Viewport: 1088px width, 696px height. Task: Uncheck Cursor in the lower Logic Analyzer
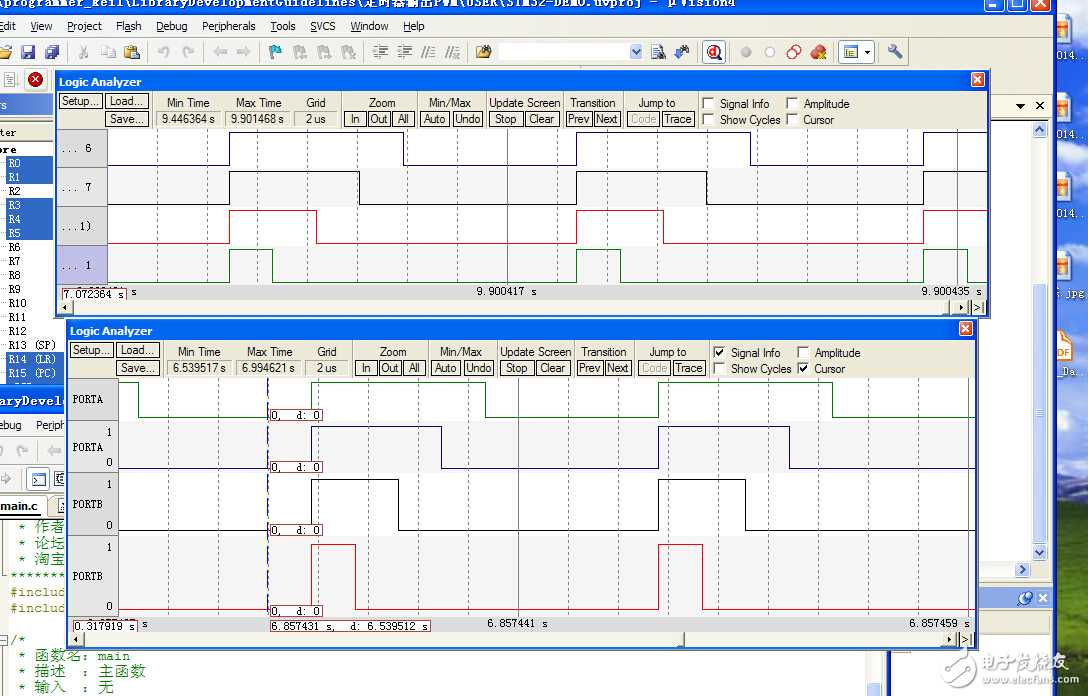point(803,368)
